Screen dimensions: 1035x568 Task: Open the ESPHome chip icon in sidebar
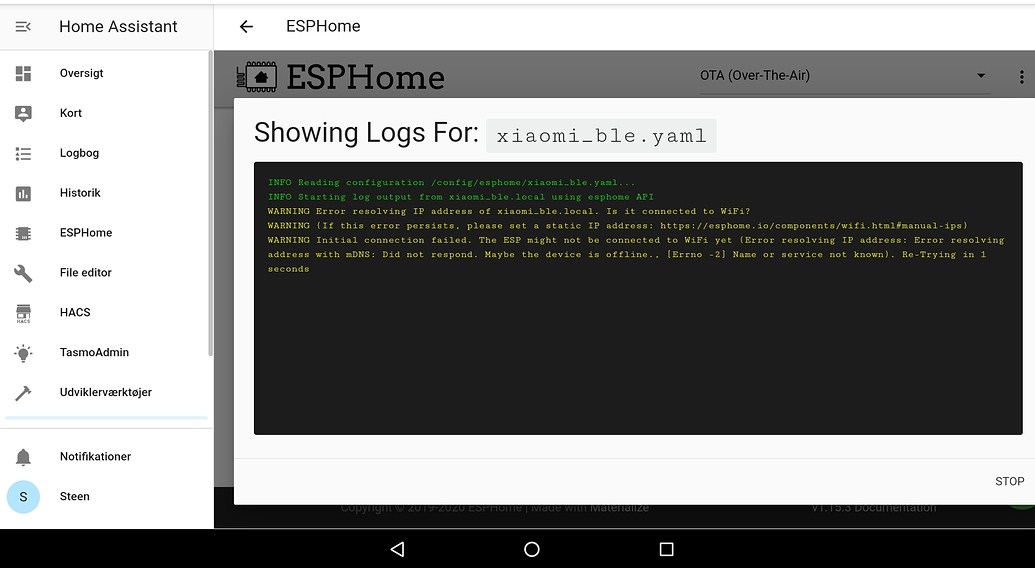click(x=23, y=234)
